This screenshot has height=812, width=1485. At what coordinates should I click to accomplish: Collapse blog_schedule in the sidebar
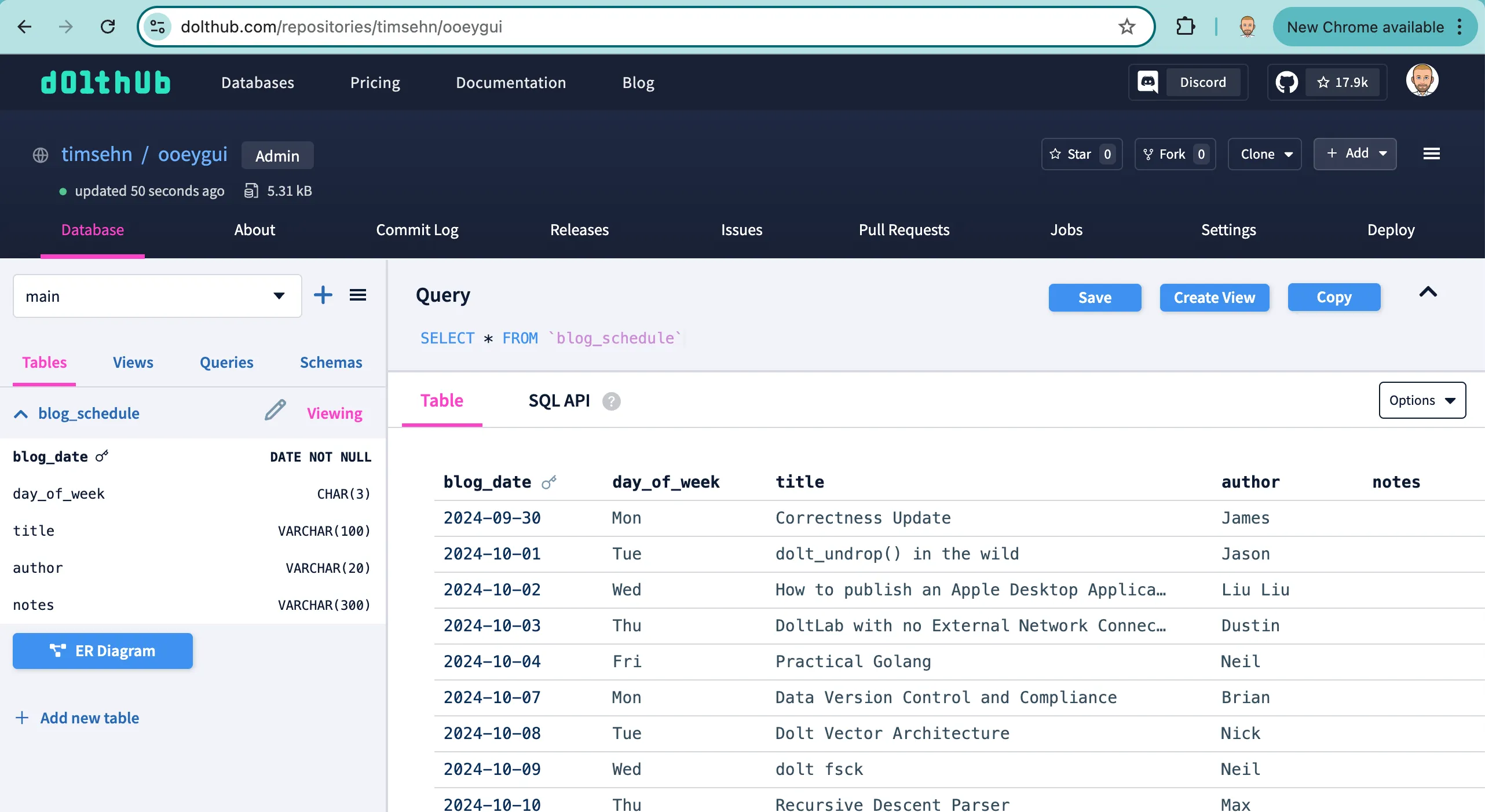(20, 413)
